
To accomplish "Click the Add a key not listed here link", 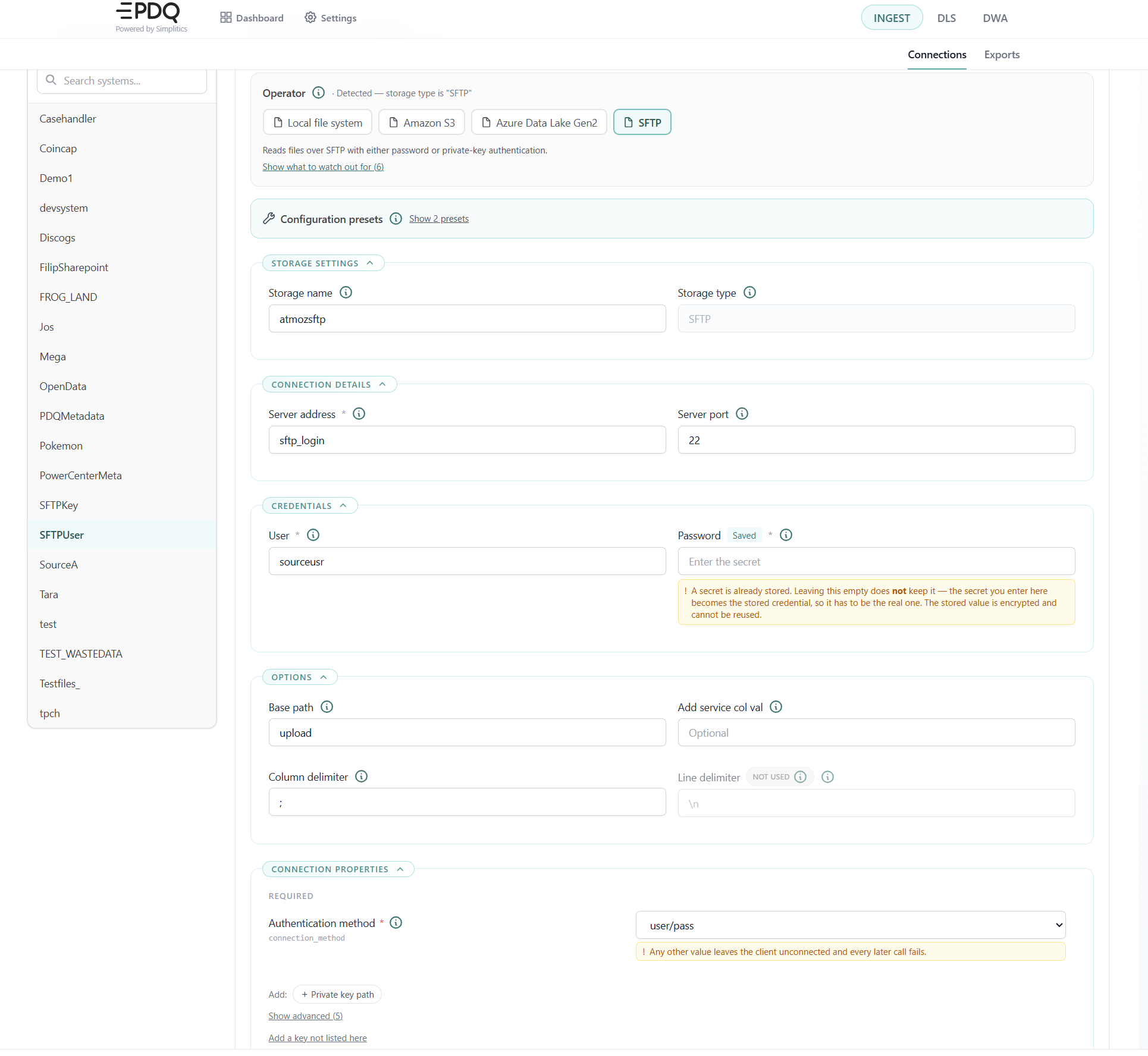I will [x=318, y=1038].
